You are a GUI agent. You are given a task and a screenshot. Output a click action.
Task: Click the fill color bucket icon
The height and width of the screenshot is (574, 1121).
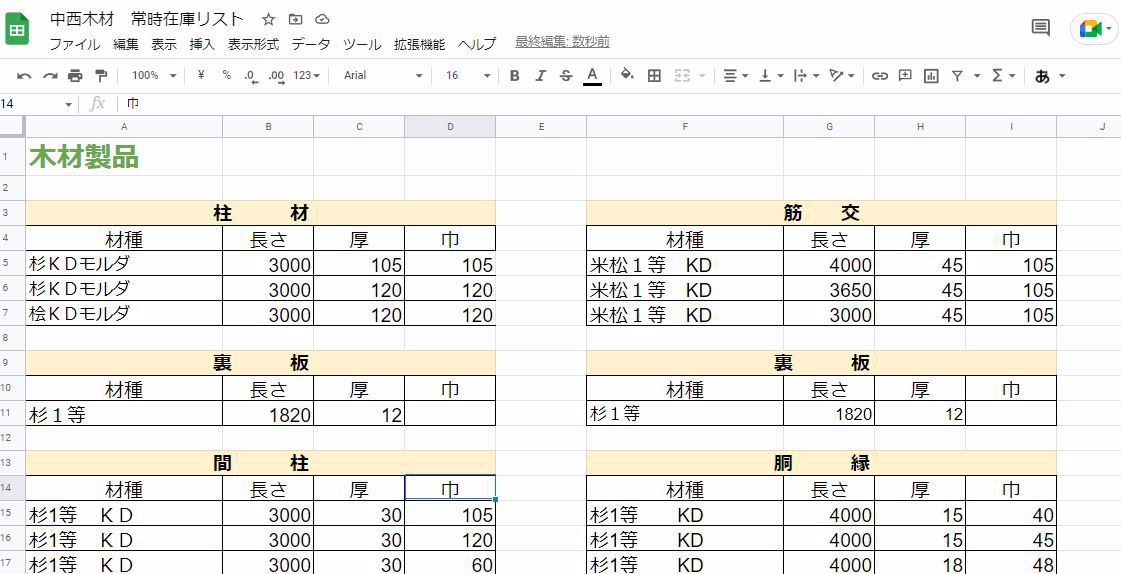click(627, 76)
